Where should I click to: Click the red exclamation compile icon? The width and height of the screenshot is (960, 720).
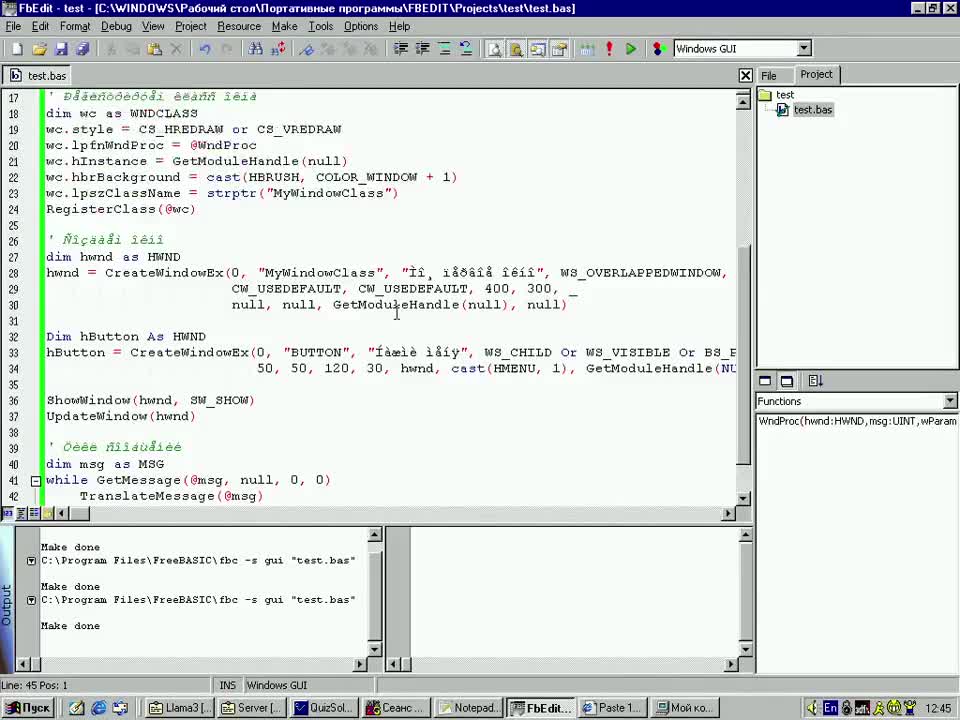pos(609,48)
